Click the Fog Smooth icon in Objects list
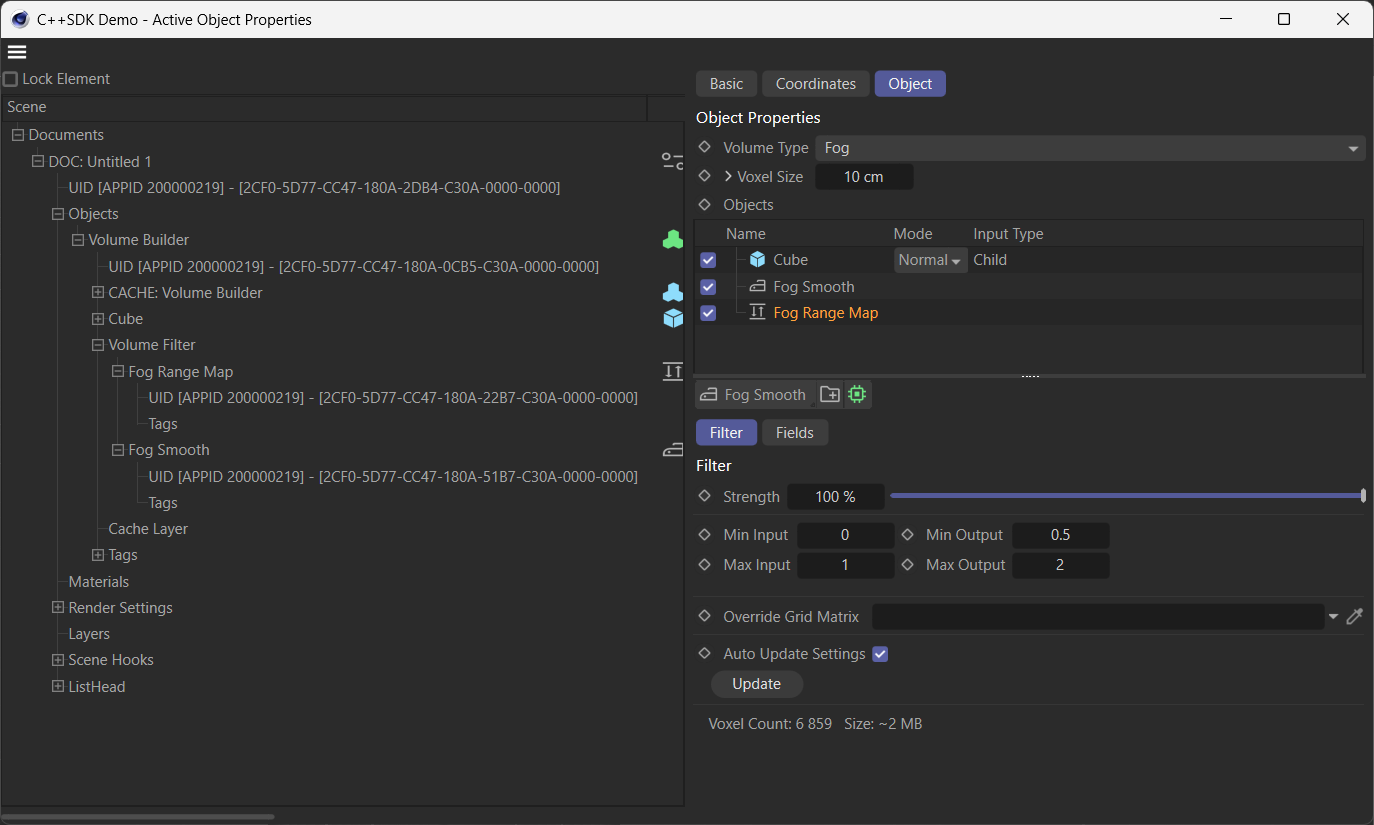This screenshot has height=825, width=1374. pyautogui.click(x=757, y=287)
